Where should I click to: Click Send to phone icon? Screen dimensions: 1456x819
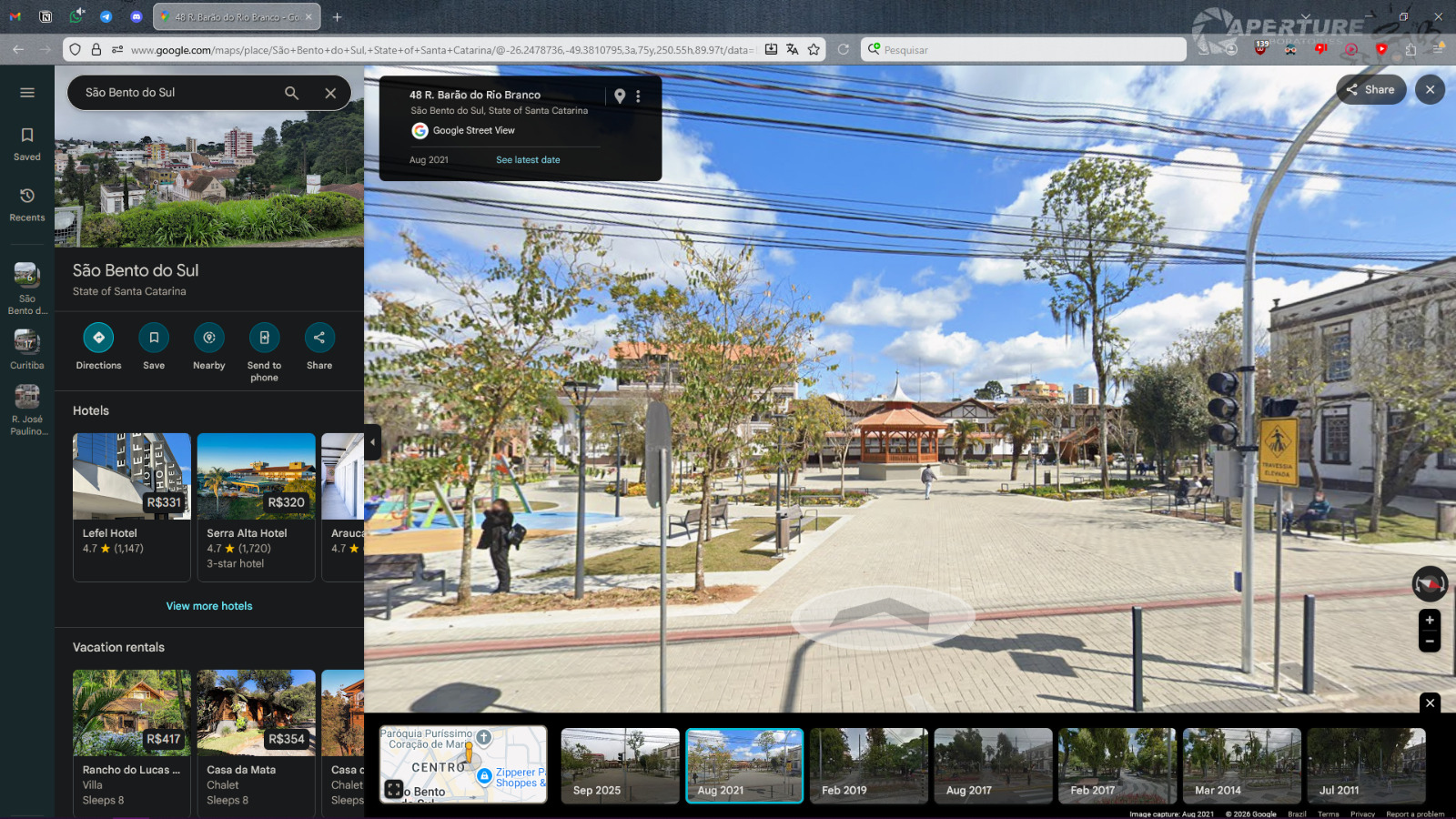pyautogui.click(x=264, y=338)
